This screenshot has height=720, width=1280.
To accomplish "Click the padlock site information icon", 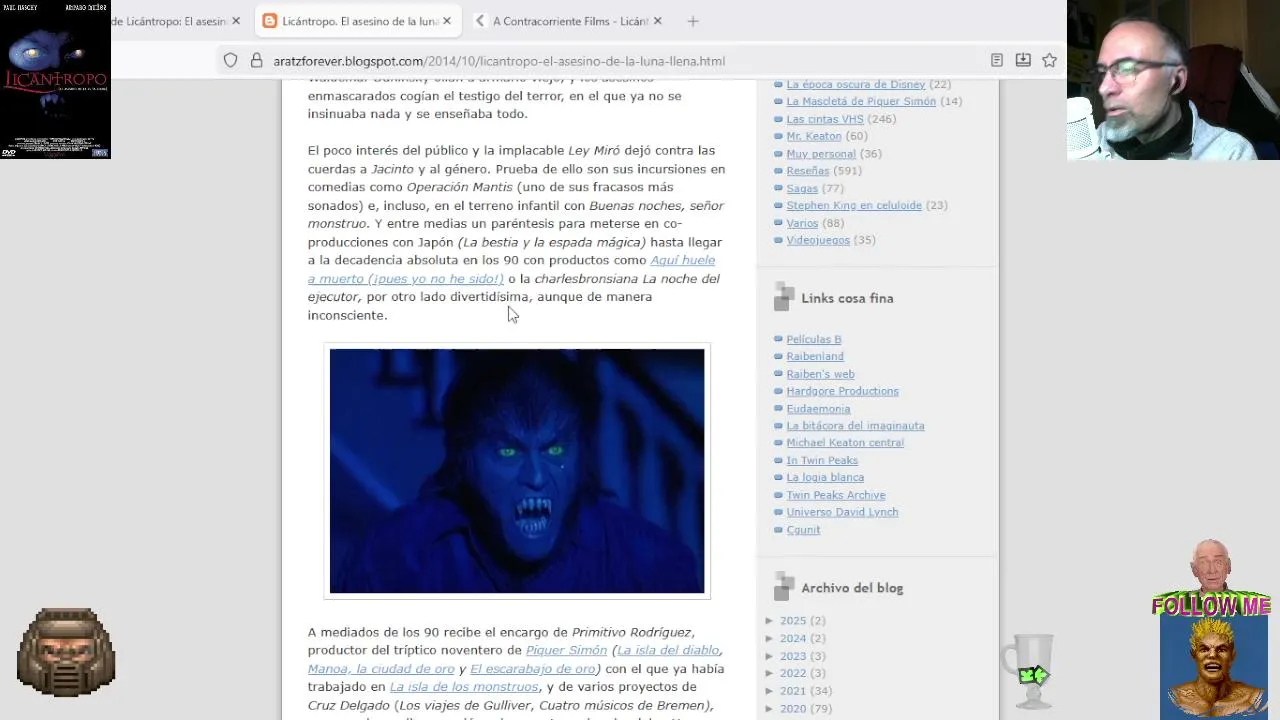I will 256,61.
